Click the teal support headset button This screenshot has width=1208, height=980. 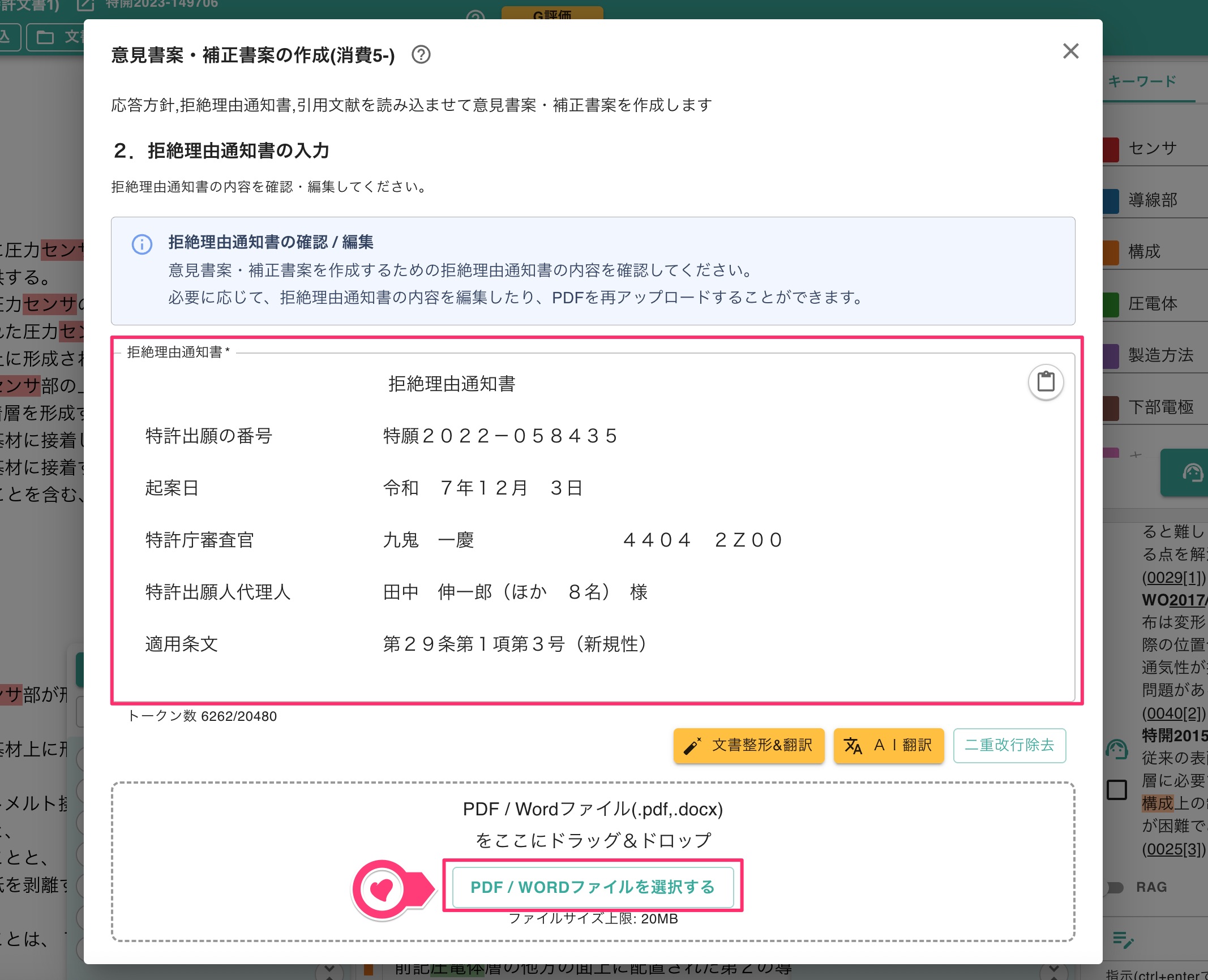click(x=1185, y=472)
